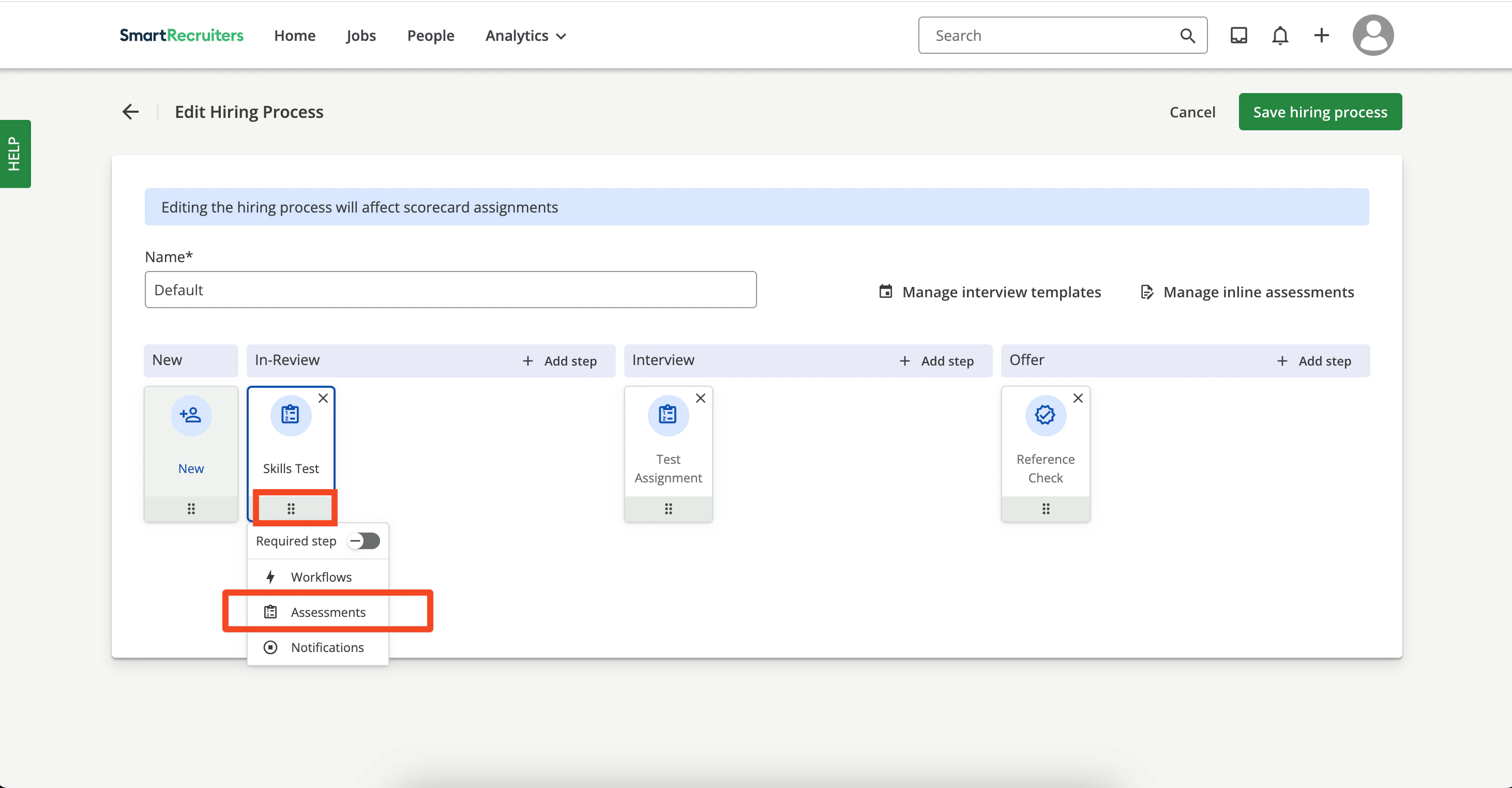Remove the Reference Check step
1512x788 pixels.
[1078, 399]
